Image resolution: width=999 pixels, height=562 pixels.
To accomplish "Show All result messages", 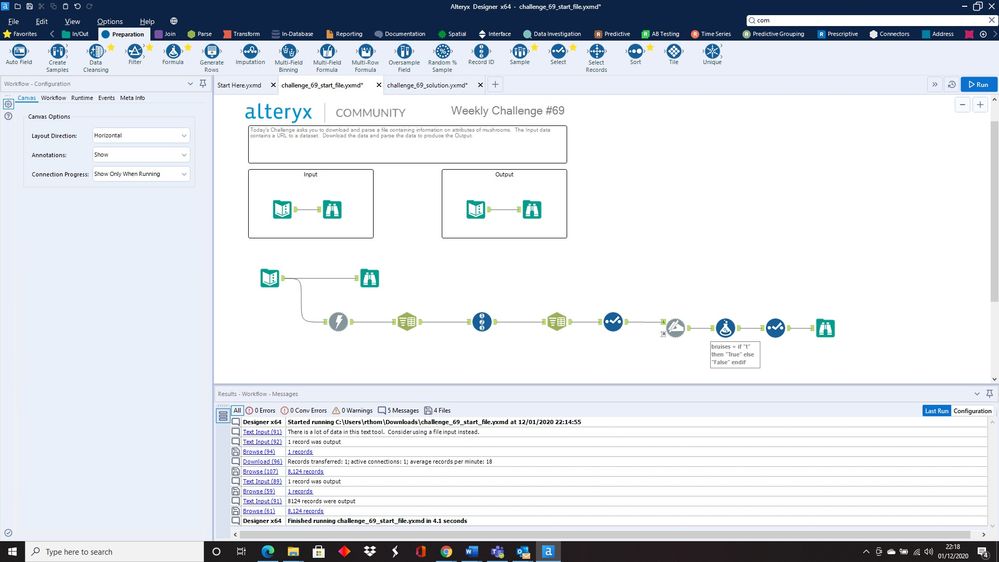I will pos(237,410).
